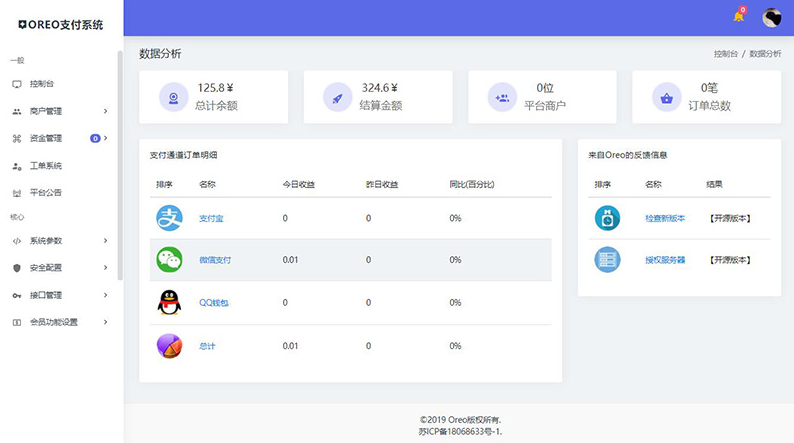Open the 总计 link

(207, 346)
